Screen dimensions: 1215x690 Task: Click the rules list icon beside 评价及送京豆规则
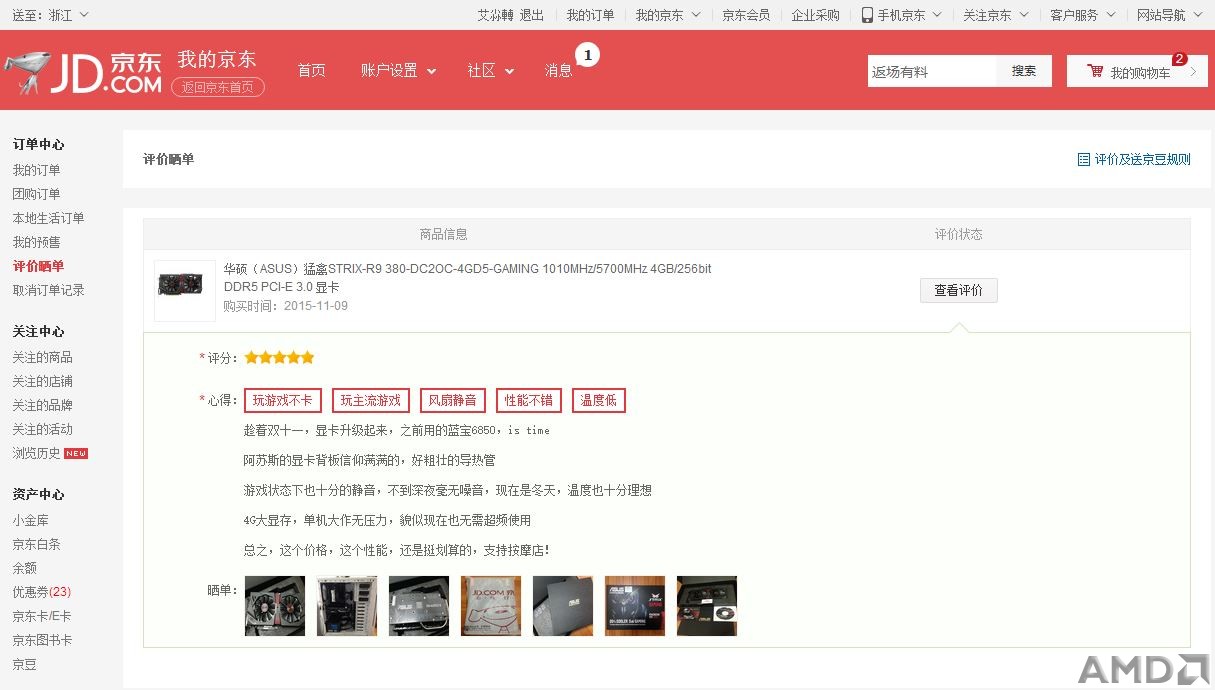click(x=1083, y=159)
